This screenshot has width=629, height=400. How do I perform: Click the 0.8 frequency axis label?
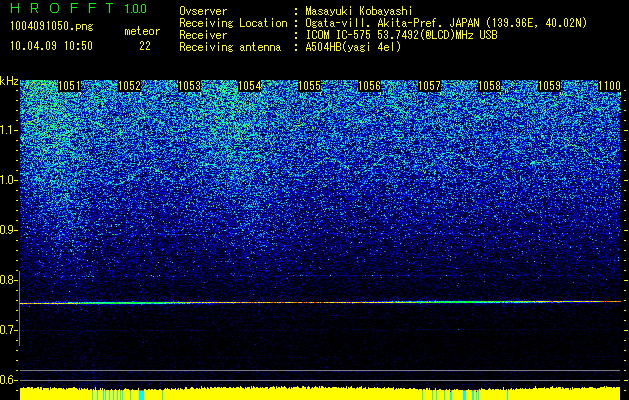click(x=9, y=280)
